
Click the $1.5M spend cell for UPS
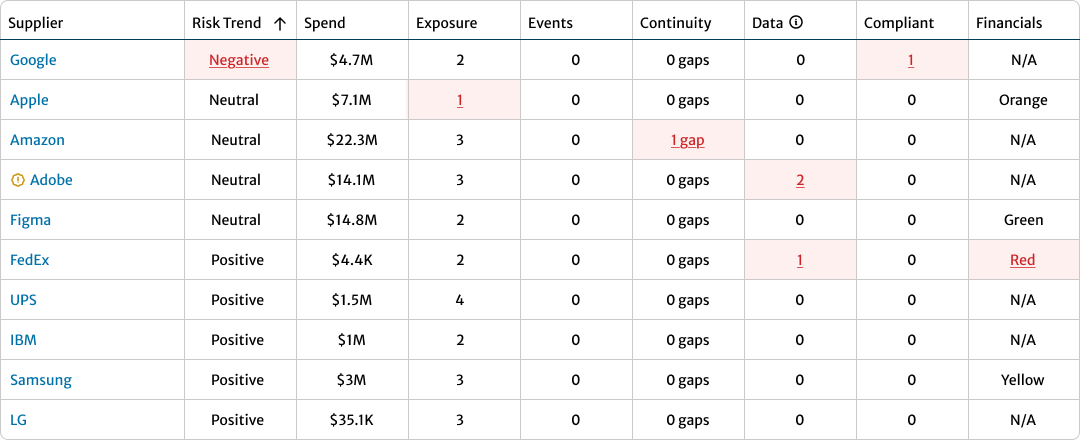(x=352, y=300)
